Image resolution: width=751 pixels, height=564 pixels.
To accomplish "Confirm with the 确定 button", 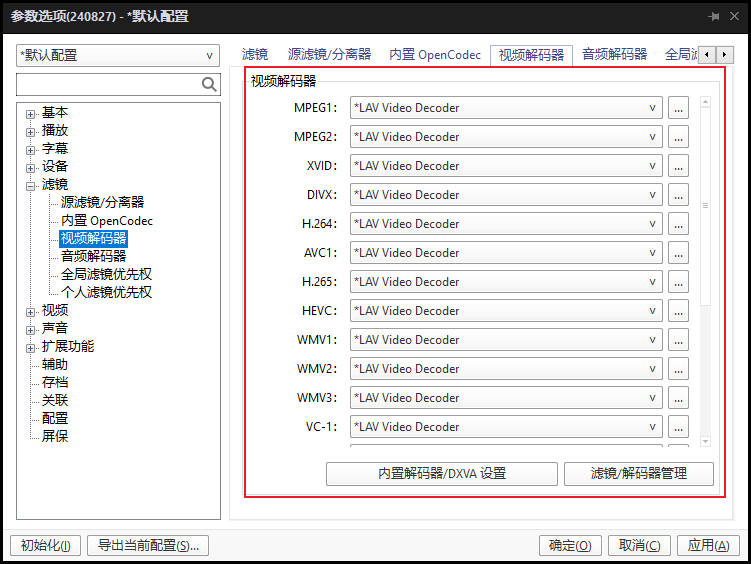I will pyautogui.click(x=570, y=545).
